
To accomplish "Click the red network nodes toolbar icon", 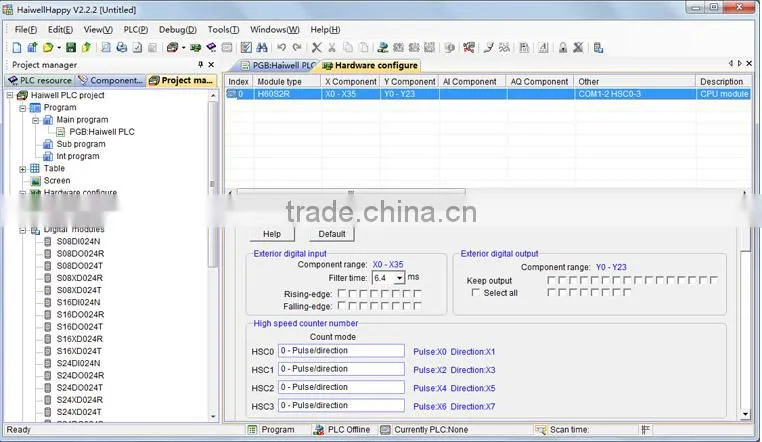I will pos(469,48).
